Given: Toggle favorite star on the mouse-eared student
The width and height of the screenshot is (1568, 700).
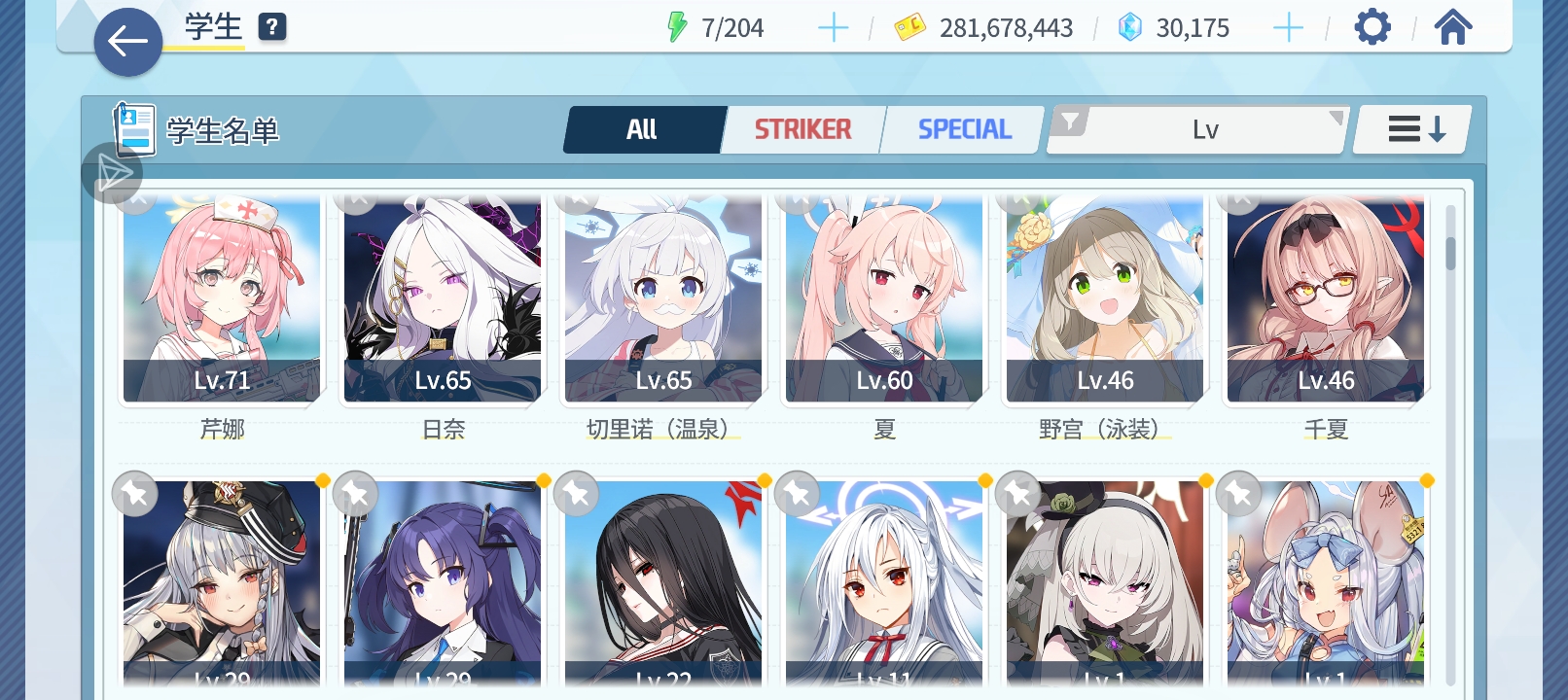Looking at the screenshot, I should 1239,494.
